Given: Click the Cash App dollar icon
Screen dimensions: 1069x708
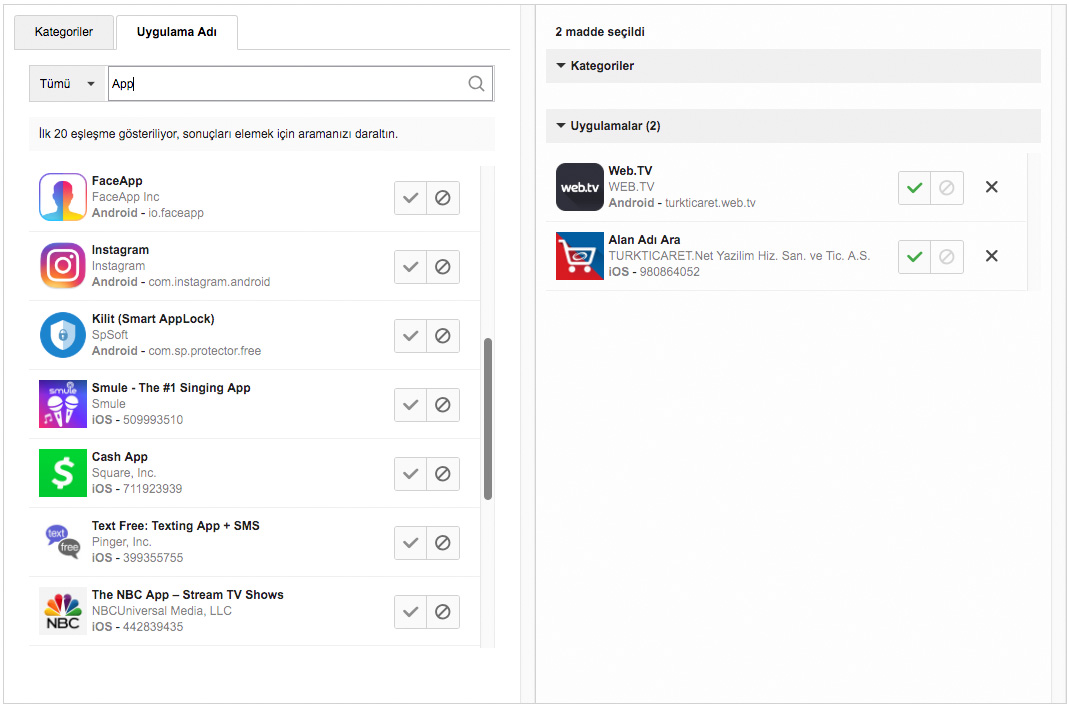Looking at the screenshot, I should click(63, 473).
